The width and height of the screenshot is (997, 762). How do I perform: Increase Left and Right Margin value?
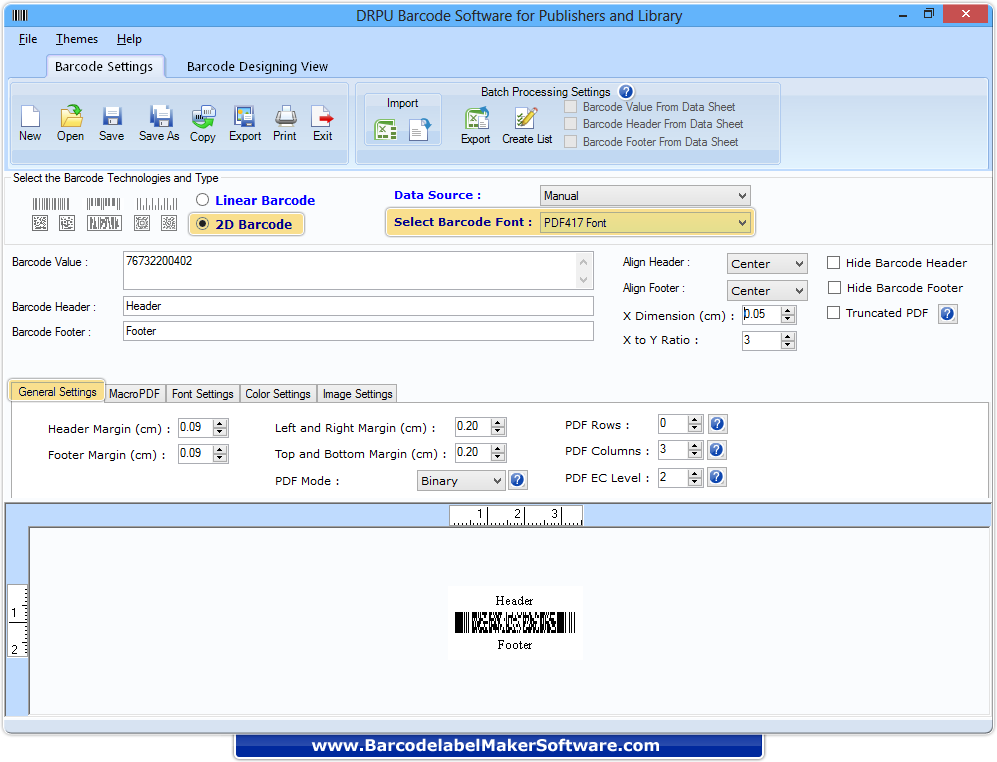click(498, 422)
